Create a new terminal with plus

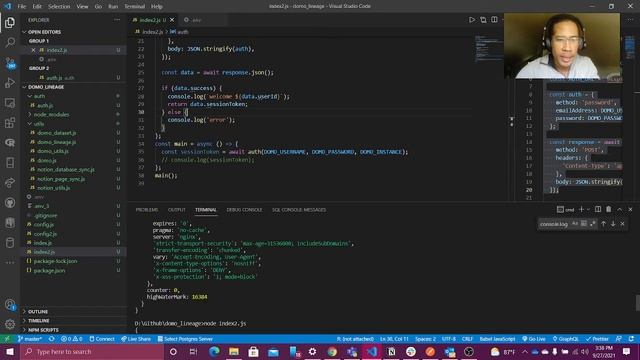pos(581,209)
